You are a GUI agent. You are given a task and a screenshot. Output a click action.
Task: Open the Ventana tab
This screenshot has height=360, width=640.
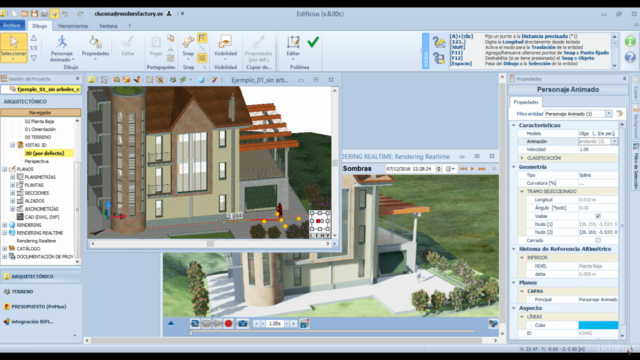tap(108, 26)
